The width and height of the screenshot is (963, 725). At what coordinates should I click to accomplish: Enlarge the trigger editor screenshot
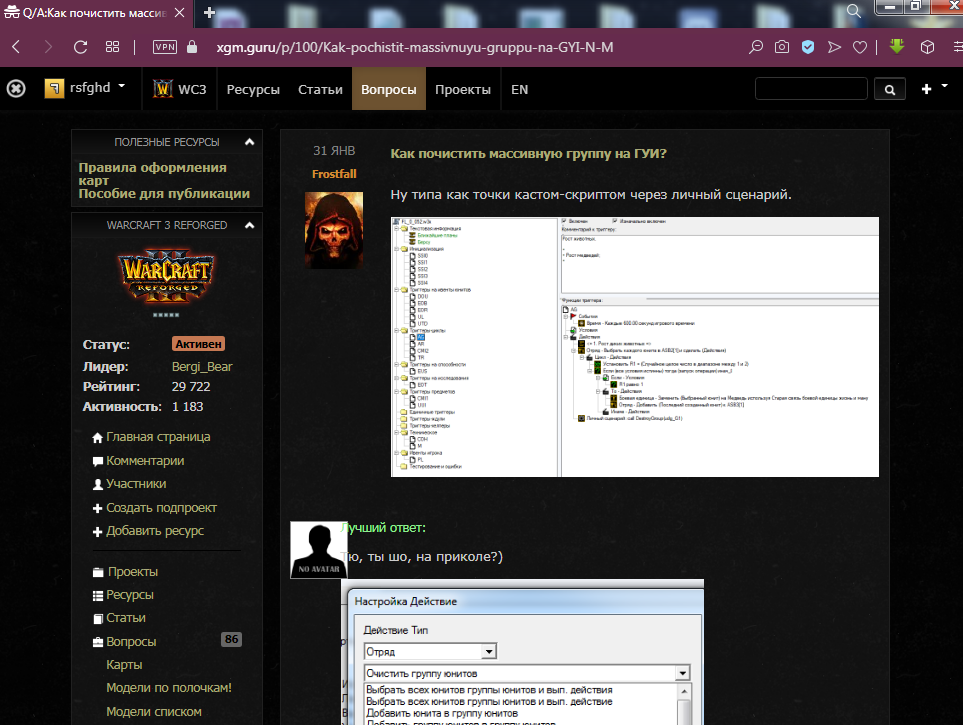click(634, 347)
